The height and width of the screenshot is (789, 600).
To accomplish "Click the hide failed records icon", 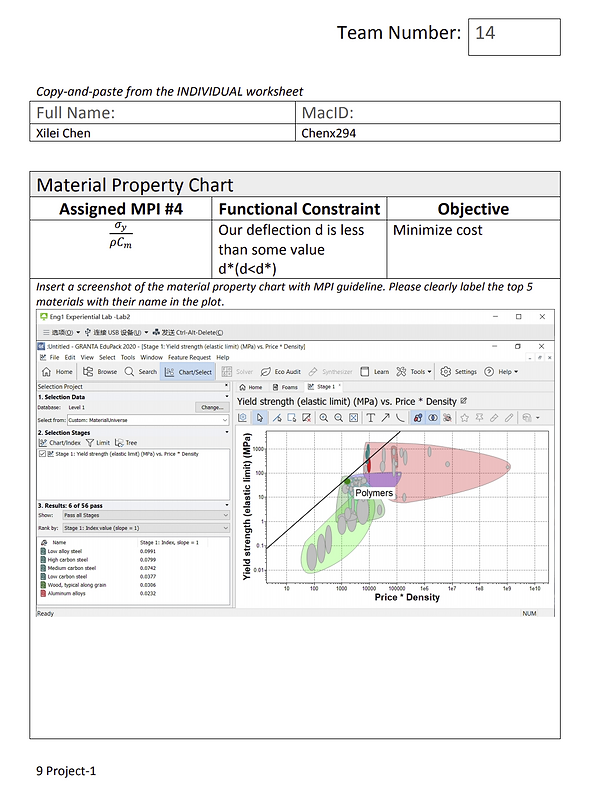I will [447, 418].
